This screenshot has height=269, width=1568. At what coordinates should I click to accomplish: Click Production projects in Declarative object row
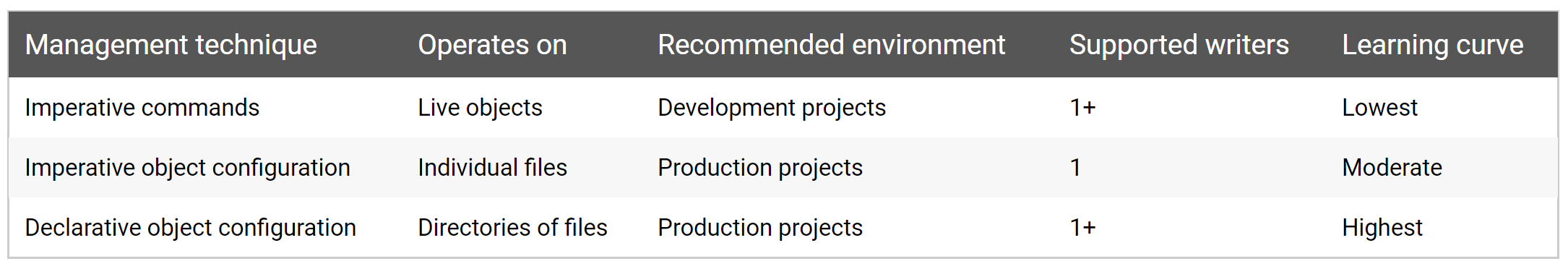[760, 228]
